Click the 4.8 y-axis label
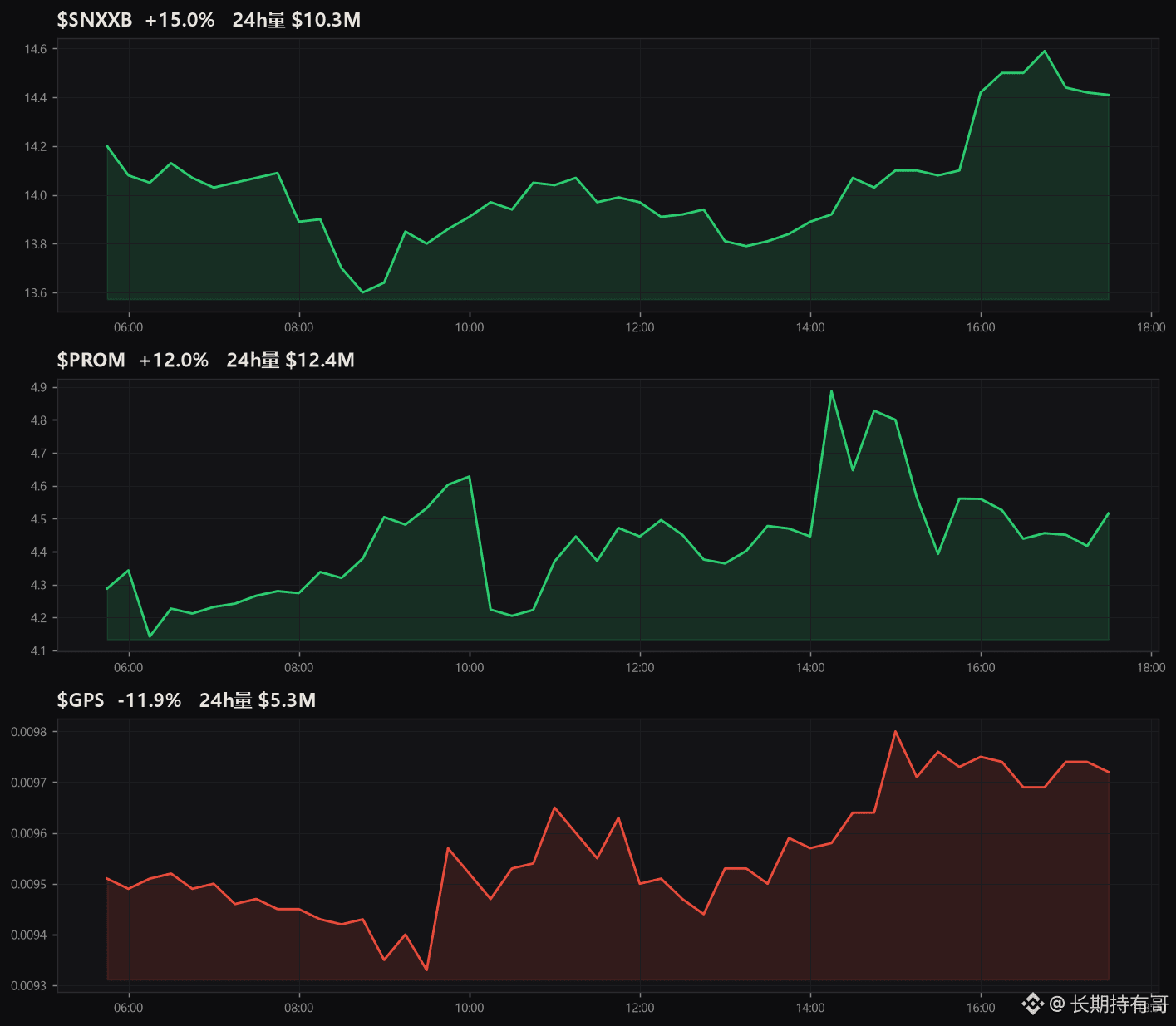Screen dimensions: 1176x1026 (39, 420)
